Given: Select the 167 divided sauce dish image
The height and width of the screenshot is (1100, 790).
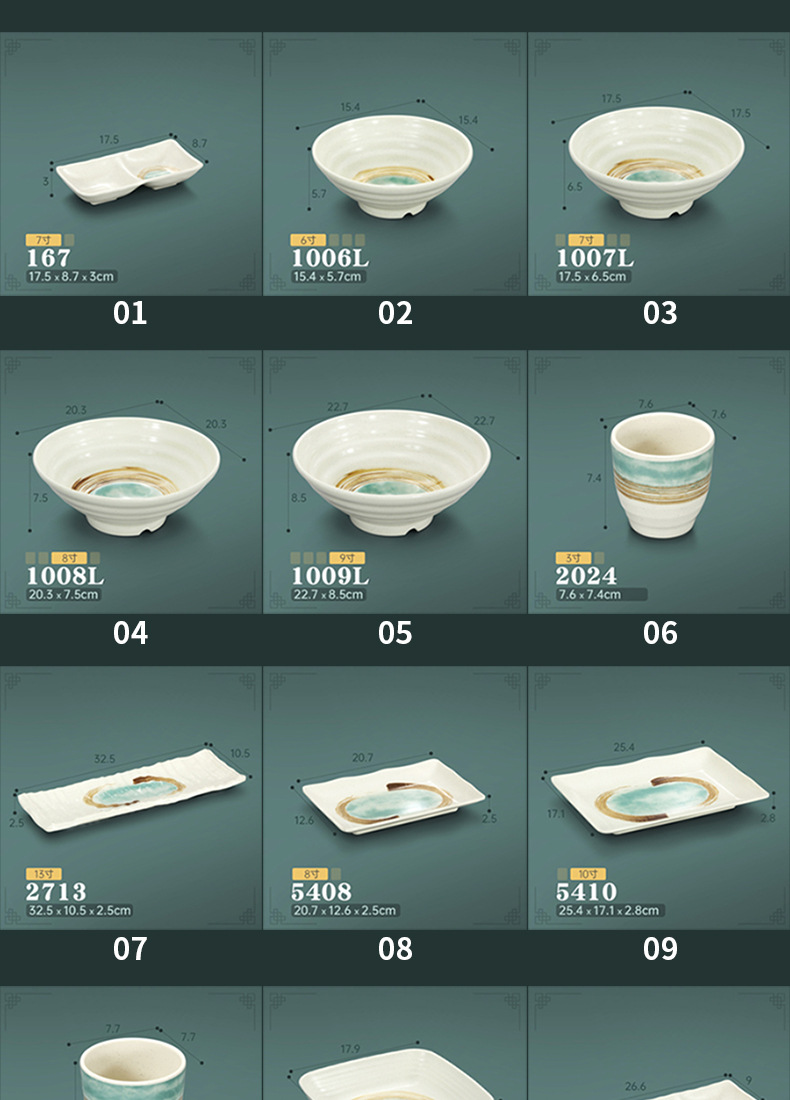Looking at the screenshot, I should 130,163.
